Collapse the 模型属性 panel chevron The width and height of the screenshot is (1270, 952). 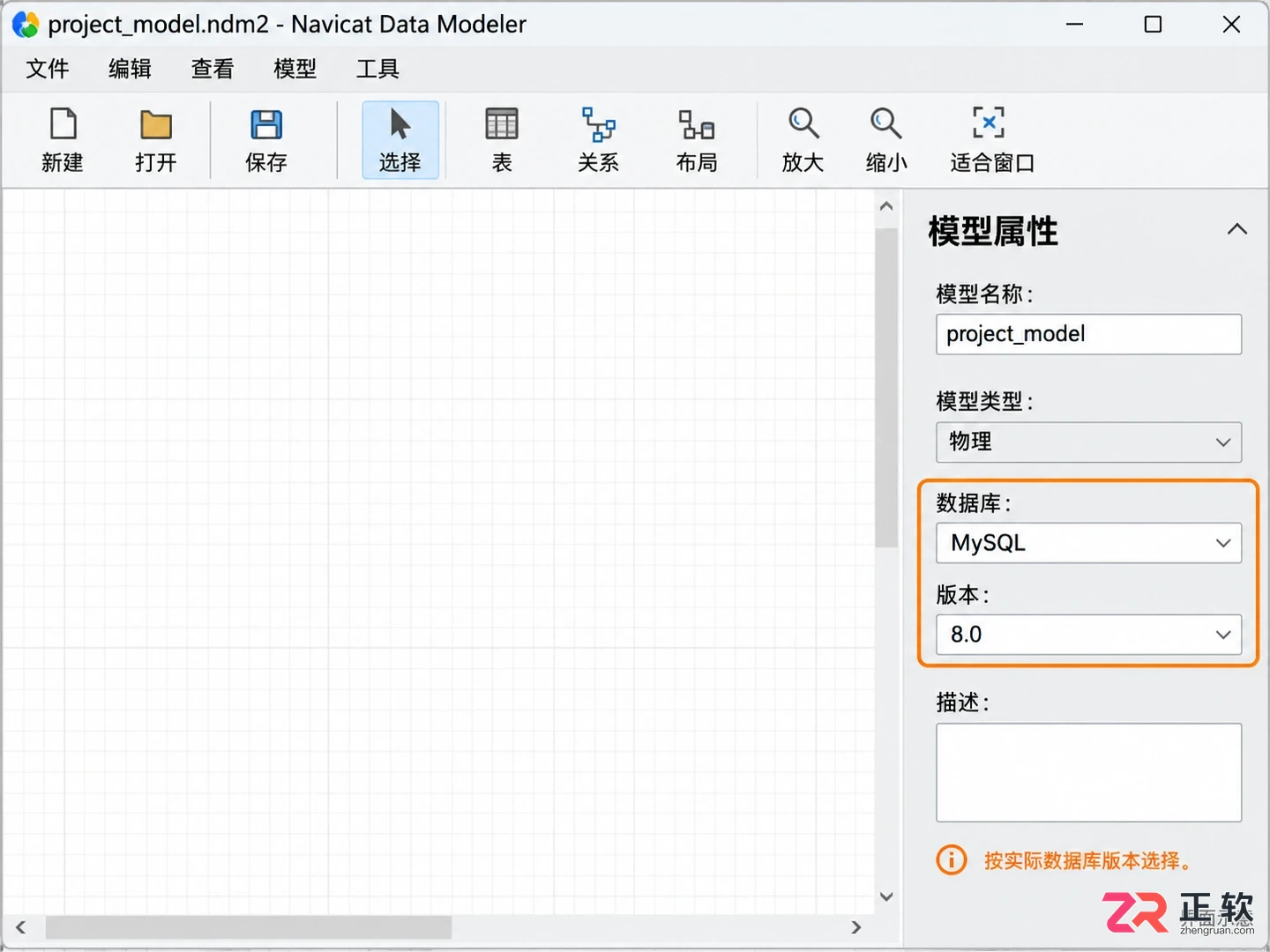click(1237, 229)
